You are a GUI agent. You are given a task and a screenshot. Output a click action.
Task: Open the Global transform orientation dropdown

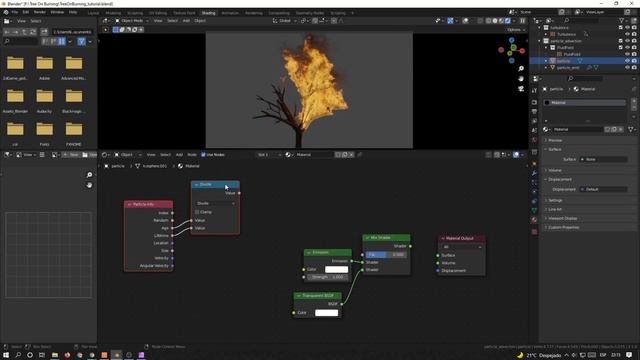point(285,20)
